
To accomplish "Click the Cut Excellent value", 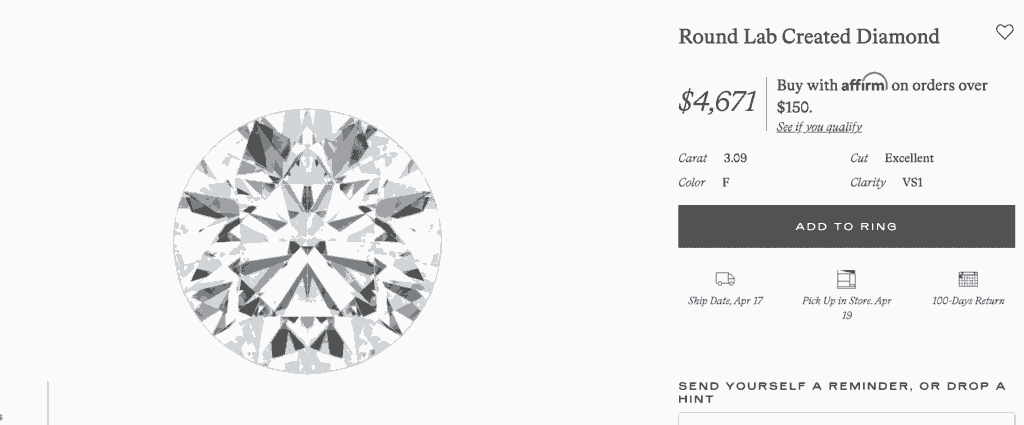I will (x=909, y=158).
